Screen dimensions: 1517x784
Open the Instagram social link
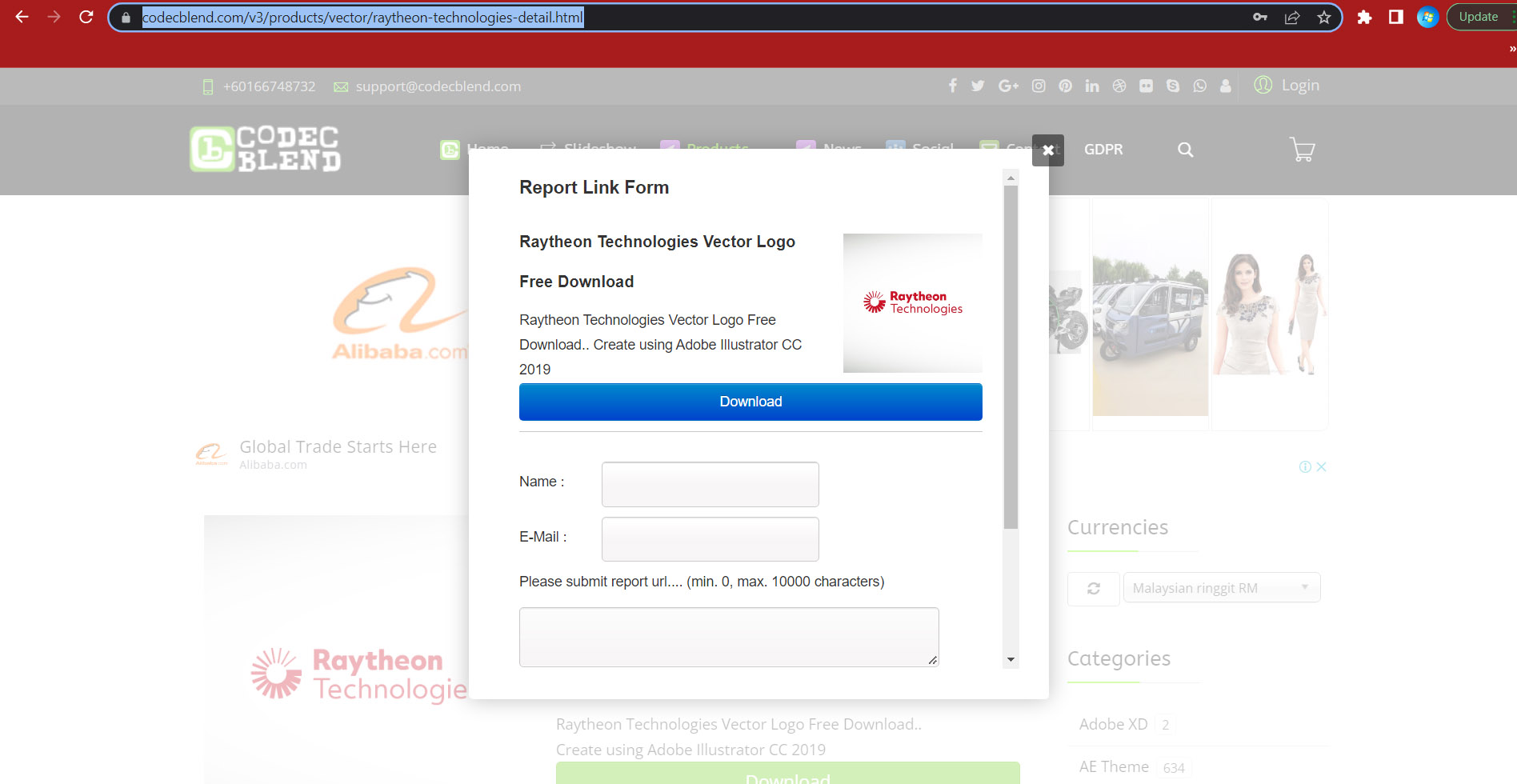pyautogui.click(x=1039, y=86)
